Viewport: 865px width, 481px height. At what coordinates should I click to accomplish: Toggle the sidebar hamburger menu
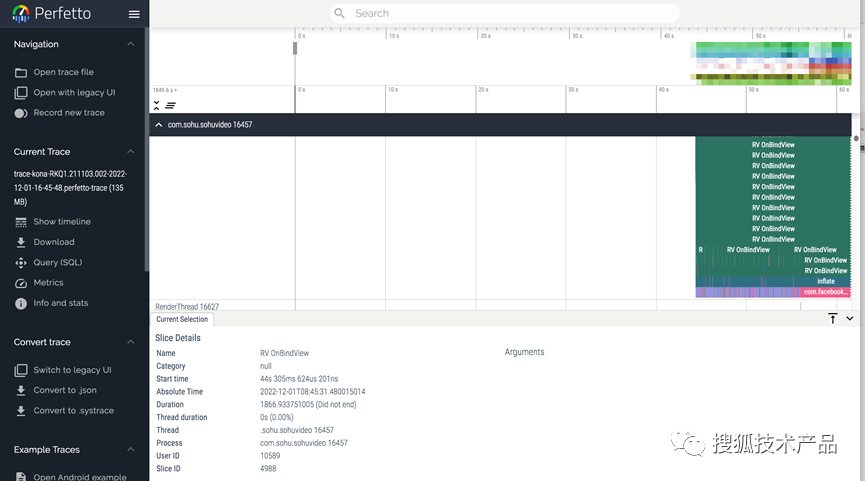point(134,14)
